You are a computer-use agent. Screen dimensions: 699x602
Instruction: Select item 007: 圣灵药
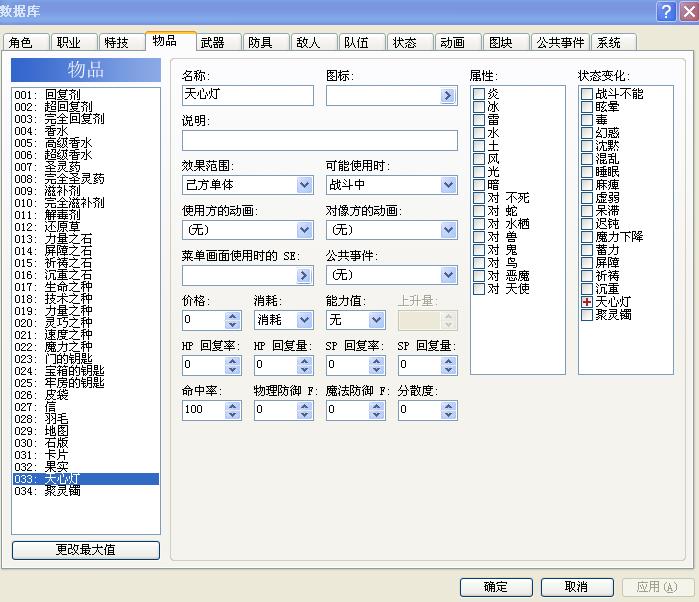86,167
